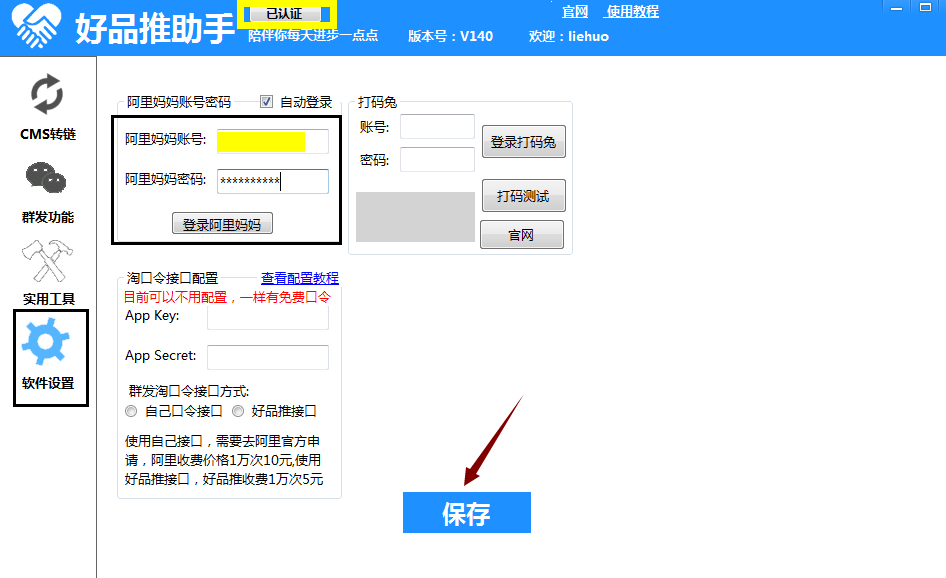This screenshot has width=946, height=578.
Task: Click the 登录阿里妈妈 button
Action: (222, 224)
